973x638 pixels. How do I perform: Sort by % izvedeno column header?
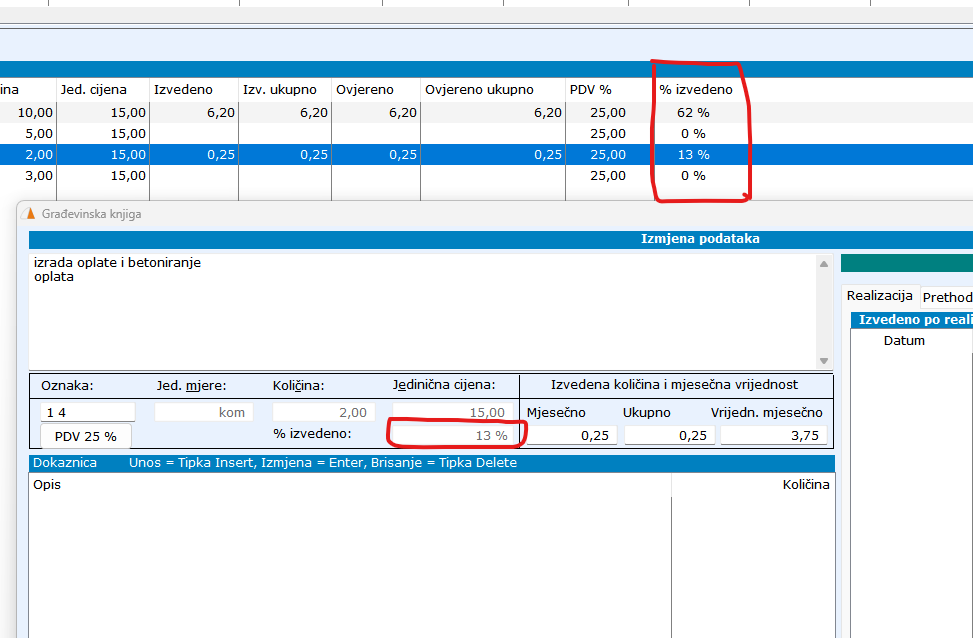click(695, 89)
